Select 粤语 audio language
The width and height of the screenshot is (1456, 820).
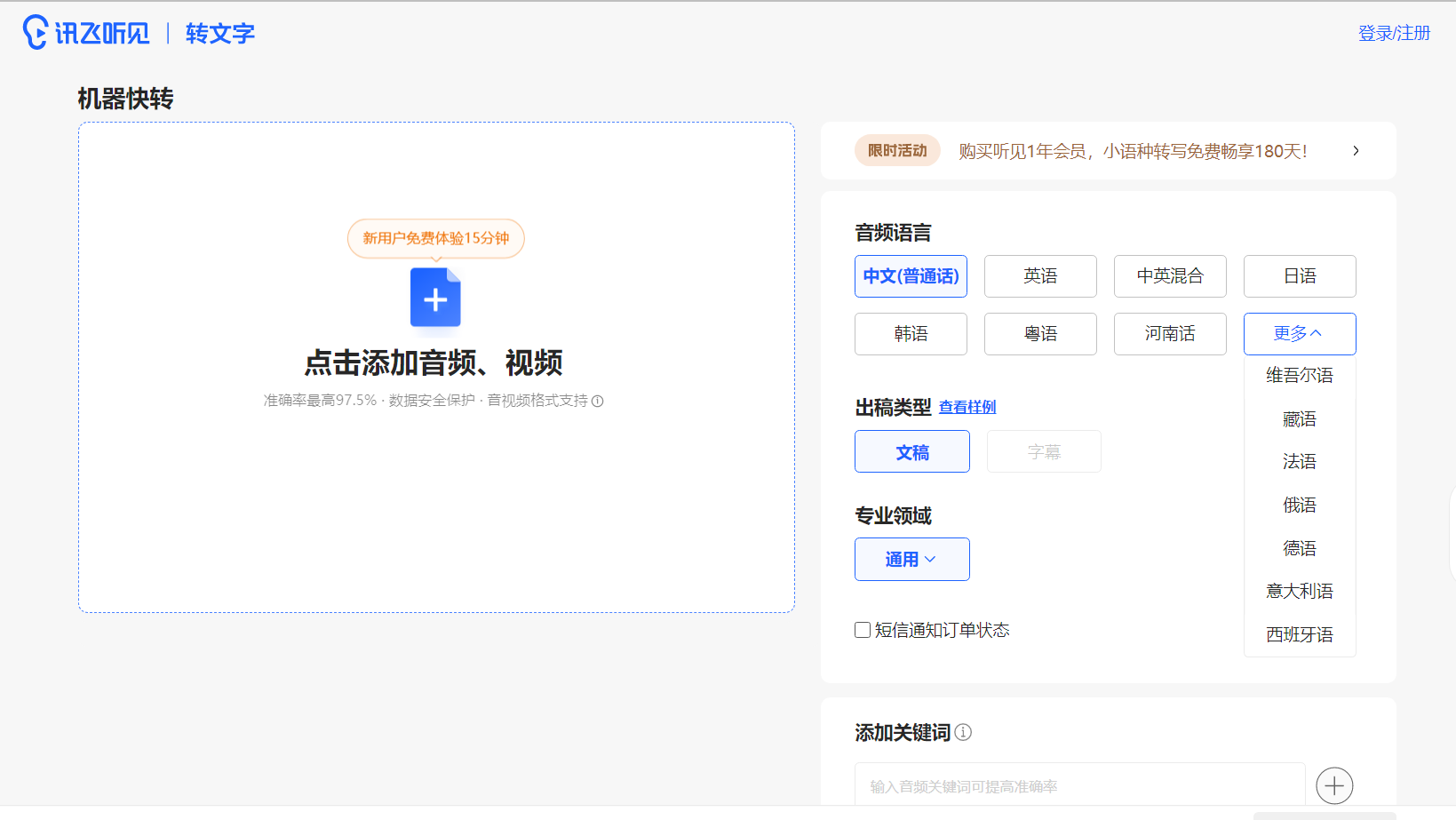tap(1040, 334)
